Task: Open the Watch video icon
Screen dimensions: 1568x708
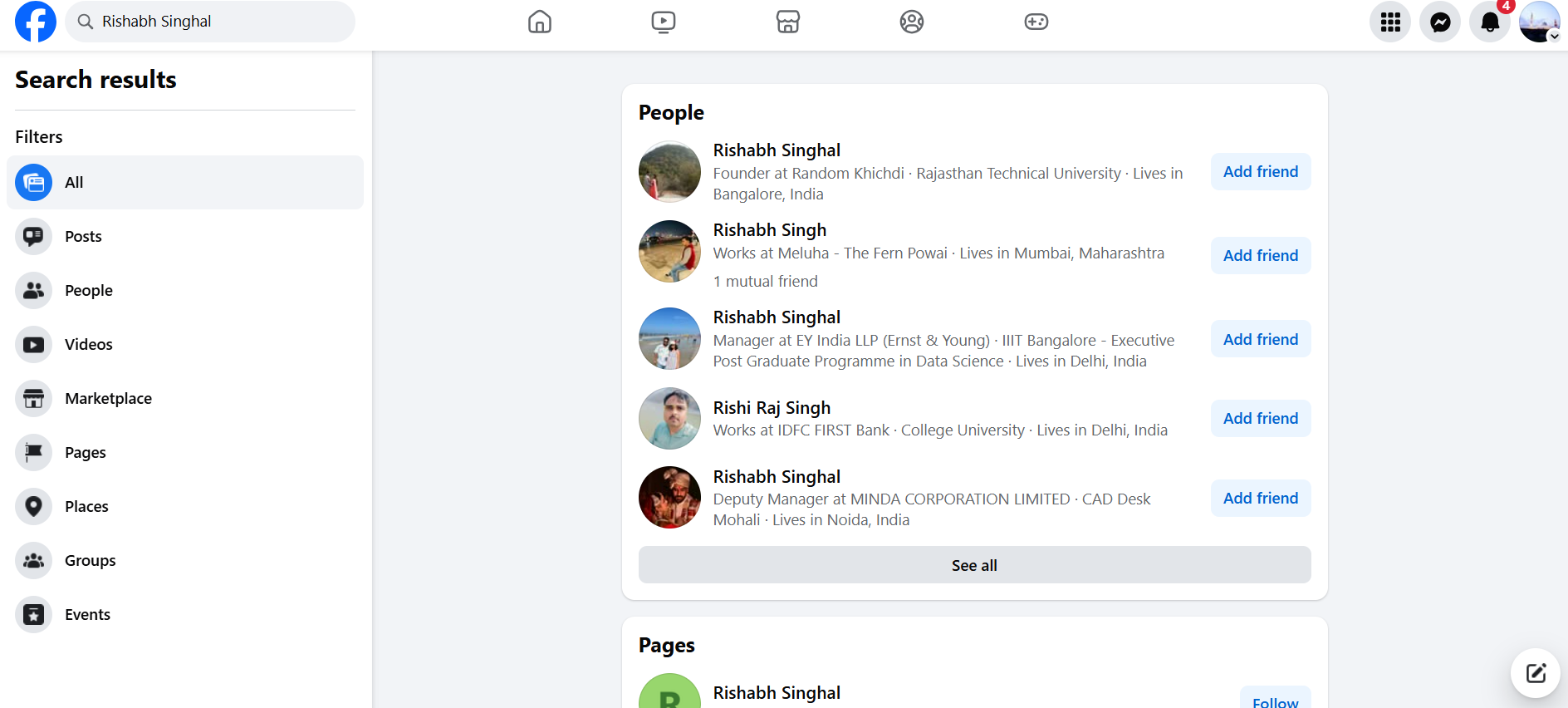Action: [664, 22]
